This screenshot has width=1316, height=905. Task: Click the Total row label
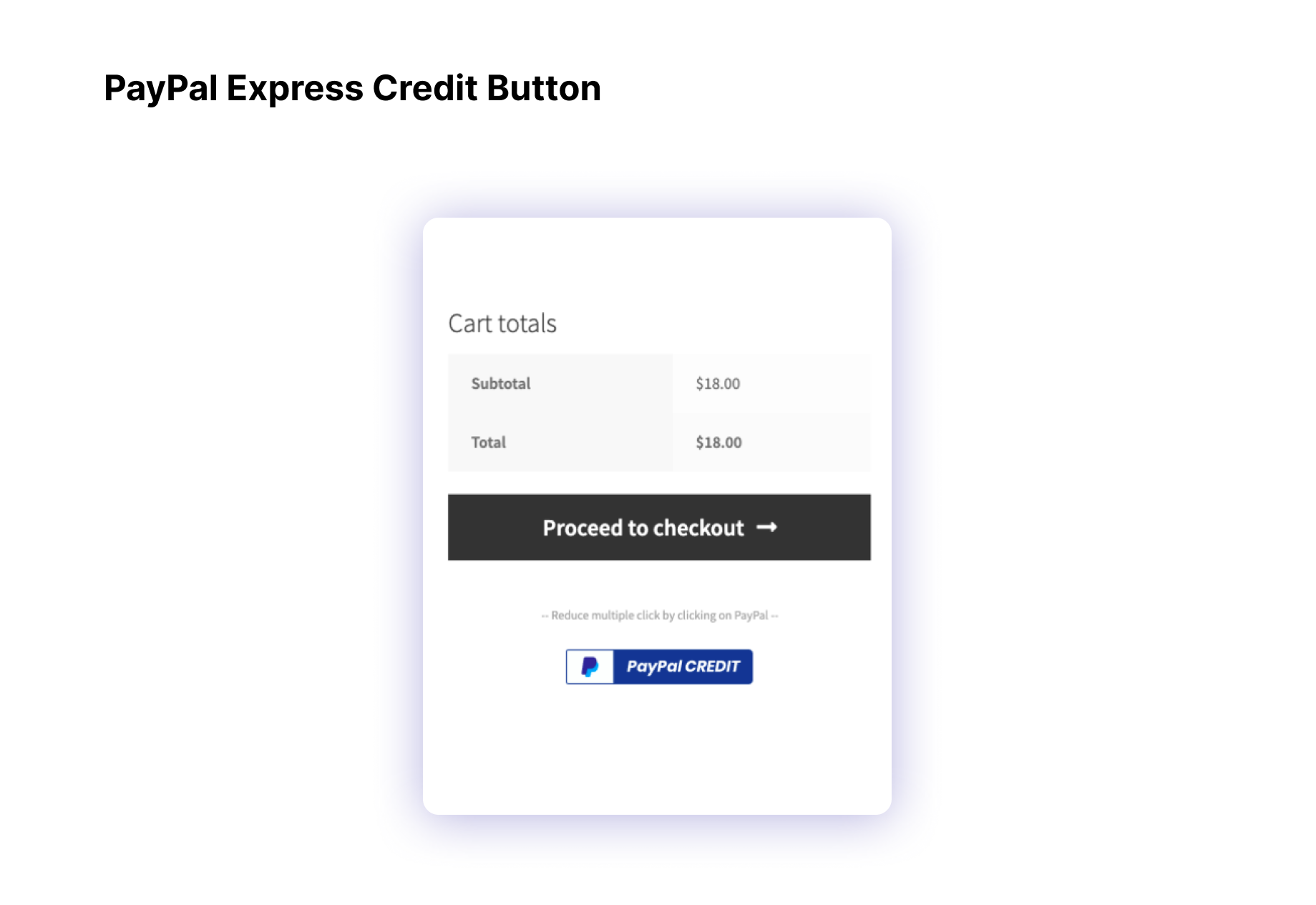tap(489, 442)
